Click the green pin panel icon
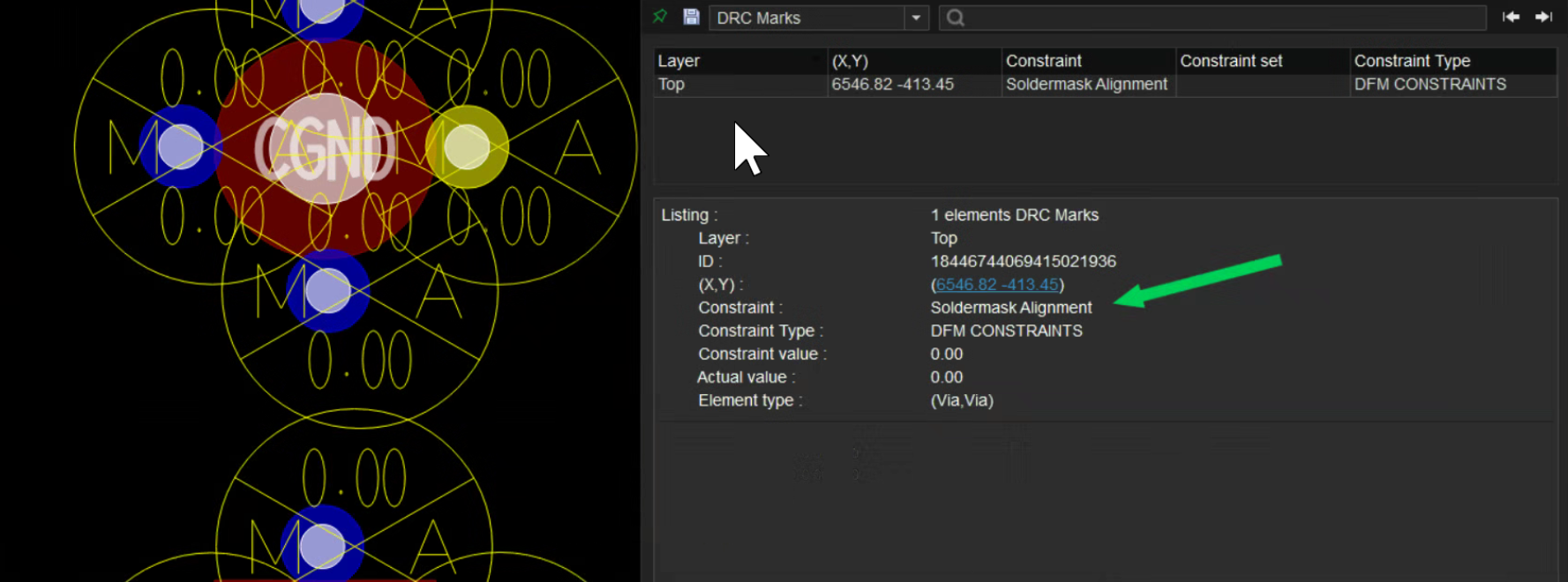 [x=660, y=17]
